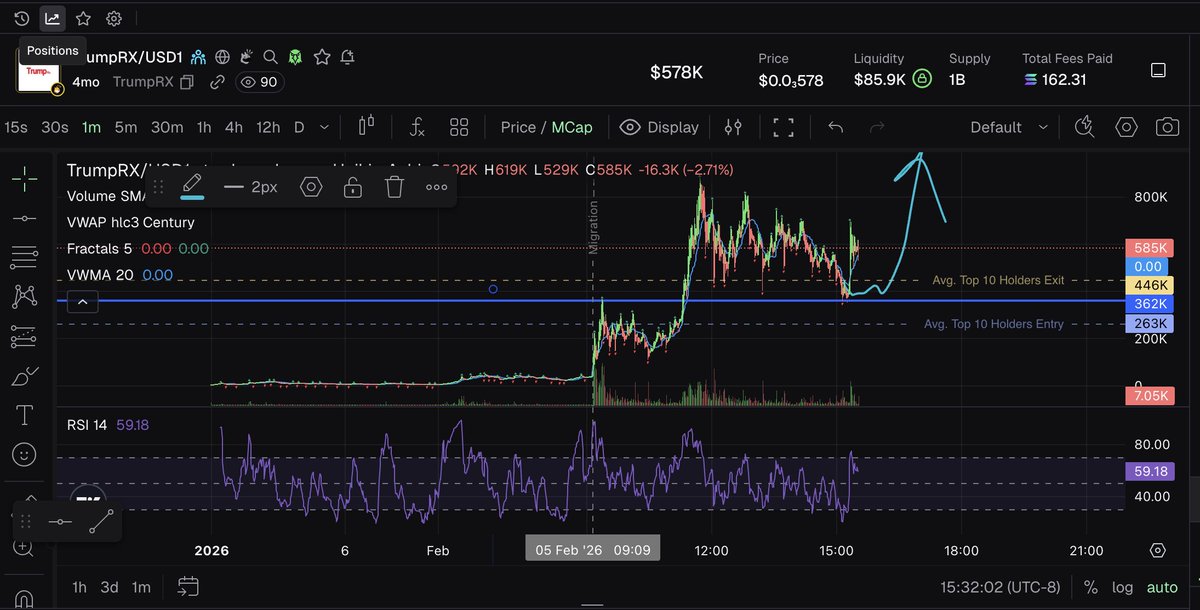The width and height of the screenshot is (1200, 610).
Task: Open the chart layout grid icon
Action: [459, 127]
